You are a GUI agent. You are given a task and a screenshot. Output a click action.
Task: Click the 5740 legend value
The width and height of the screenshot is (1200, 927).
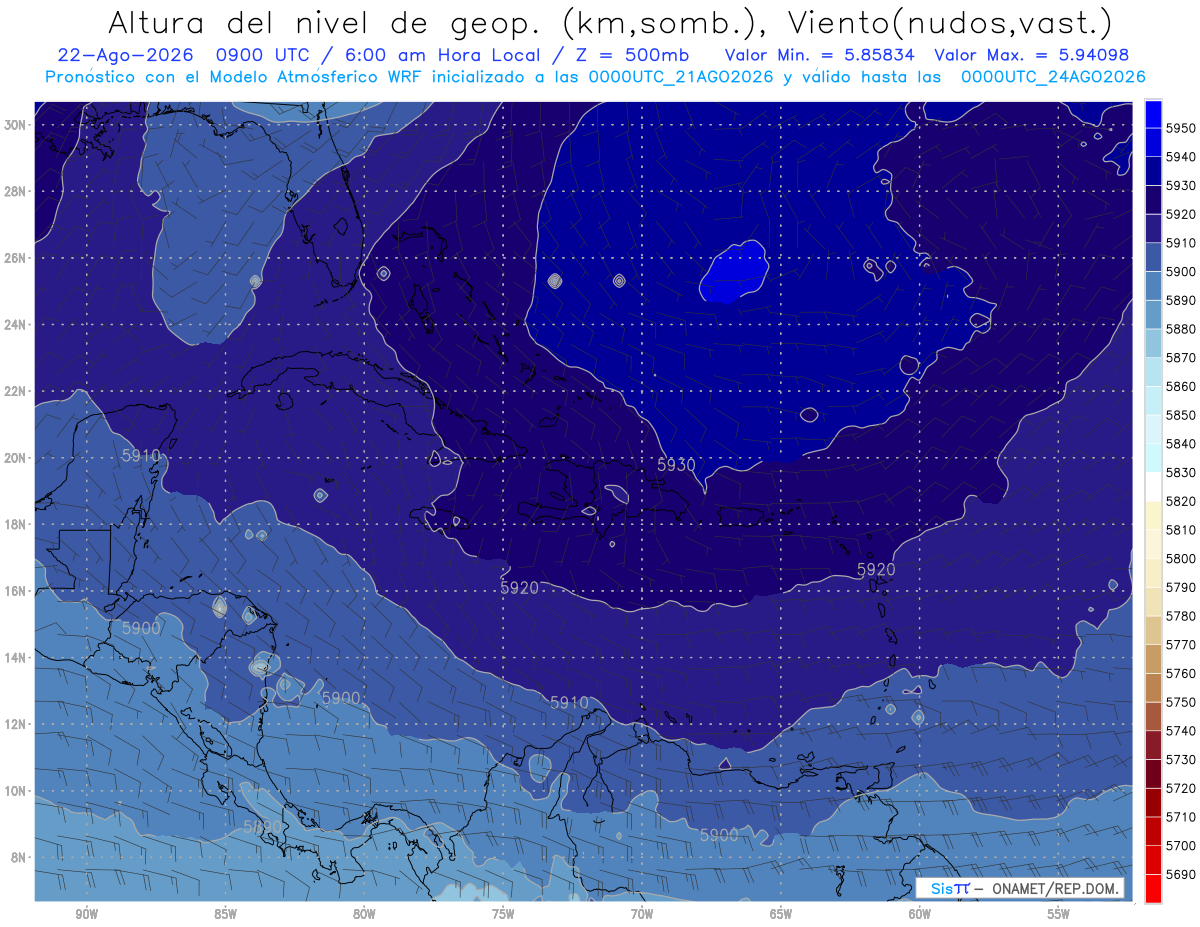[x=1182, y=730]
